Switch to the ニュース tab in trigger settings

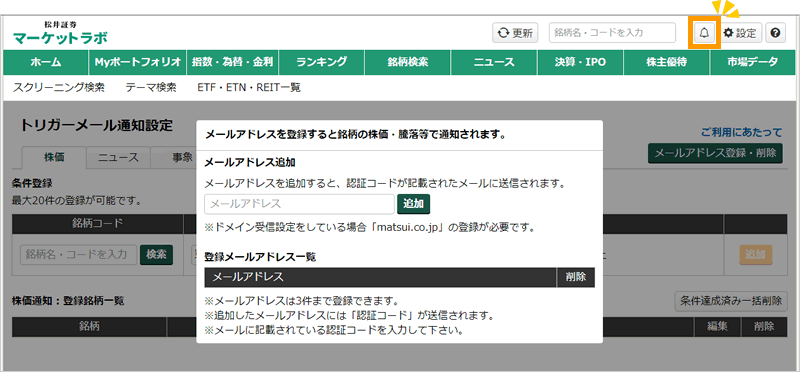(118, 158)
